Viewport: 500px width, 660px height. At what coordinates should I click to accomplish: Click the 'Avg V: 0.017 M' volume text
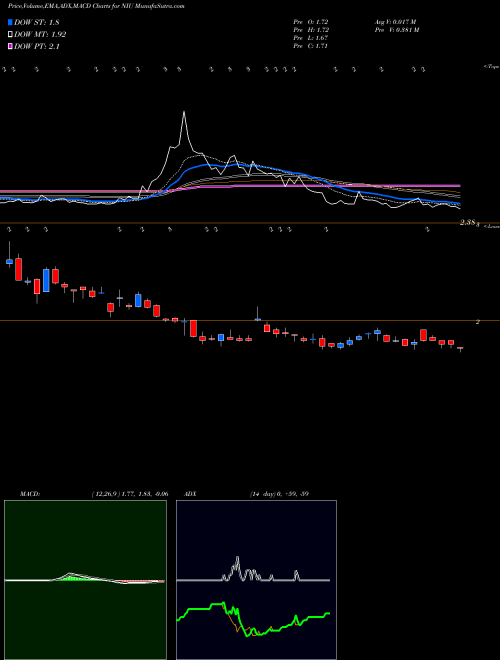(x=395, y=21)
